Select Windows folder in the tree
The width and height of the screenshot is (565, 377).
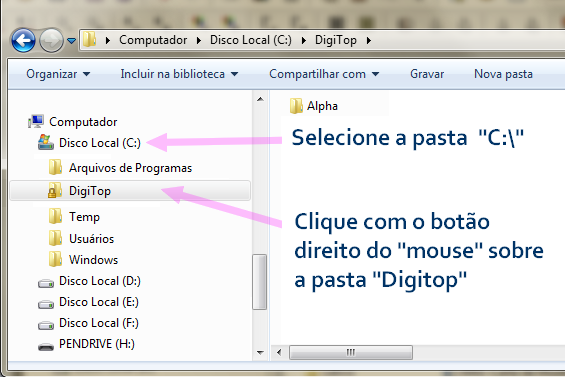pos(94,260)
